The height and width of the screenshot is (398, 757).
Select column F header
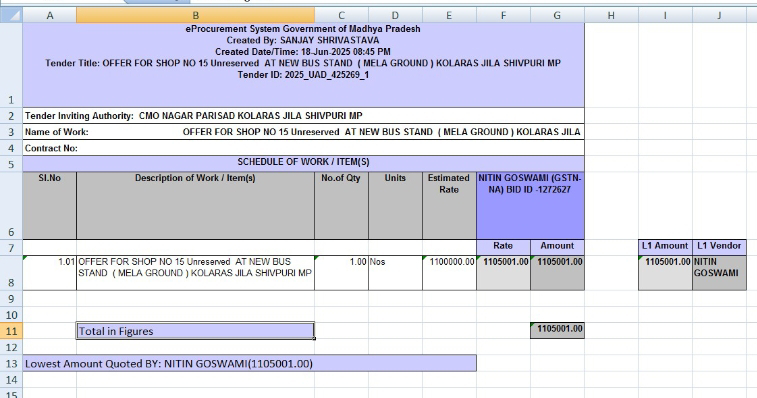click(x=504, y=15)
